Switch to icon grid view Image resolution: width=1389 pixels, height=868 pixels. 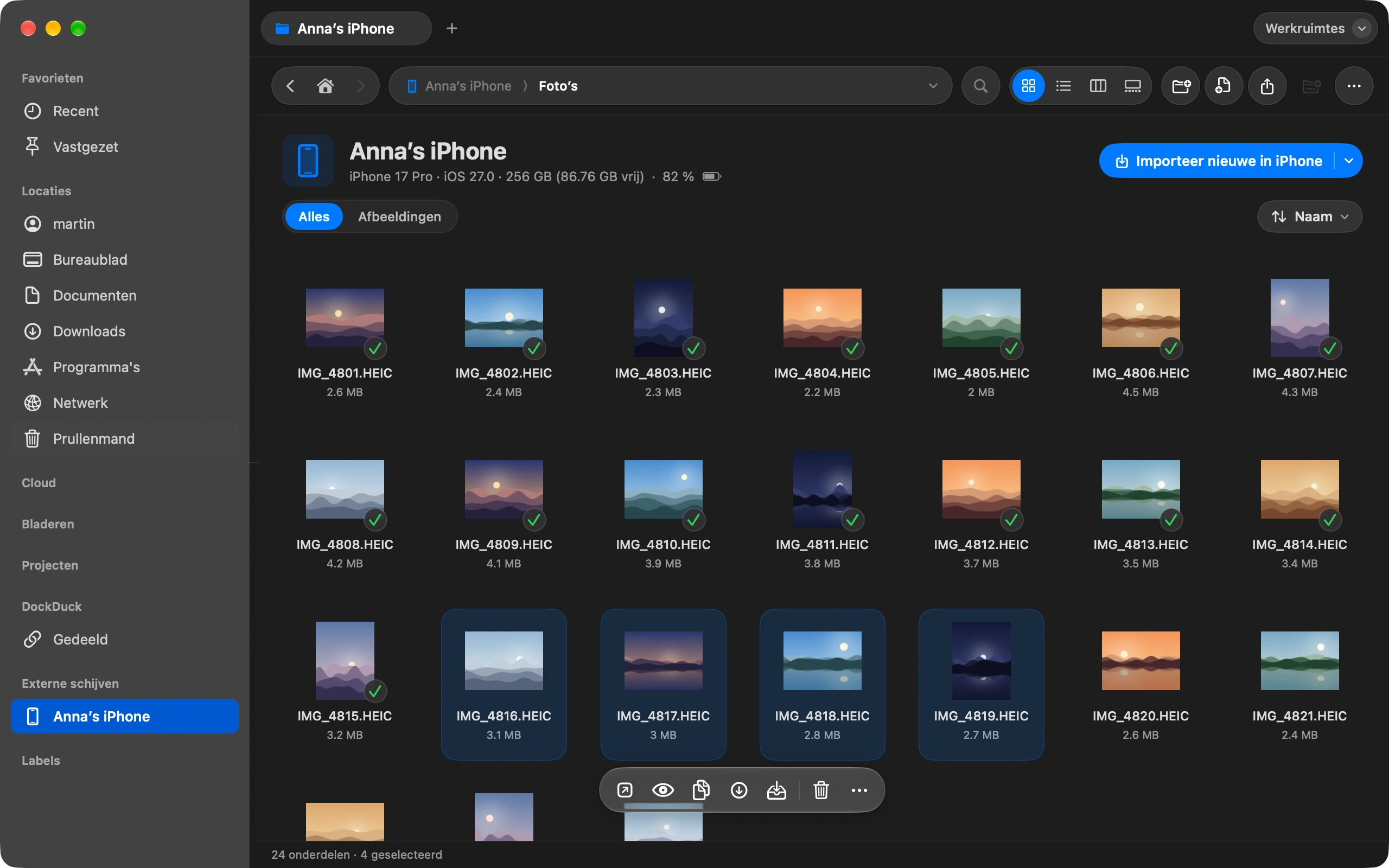[x=1029, y=86]
